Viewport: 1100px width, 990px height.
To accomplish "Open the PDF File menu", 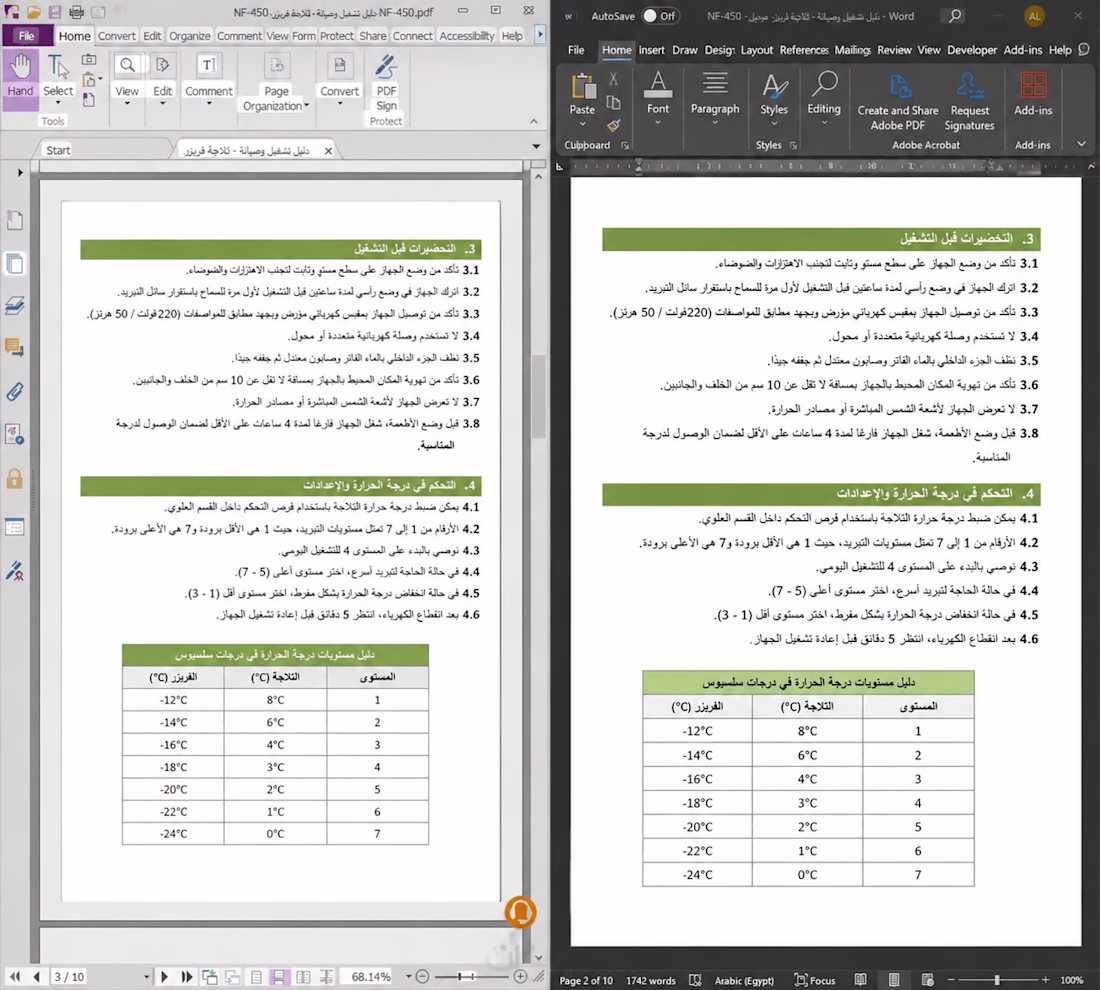I will 27,35.
